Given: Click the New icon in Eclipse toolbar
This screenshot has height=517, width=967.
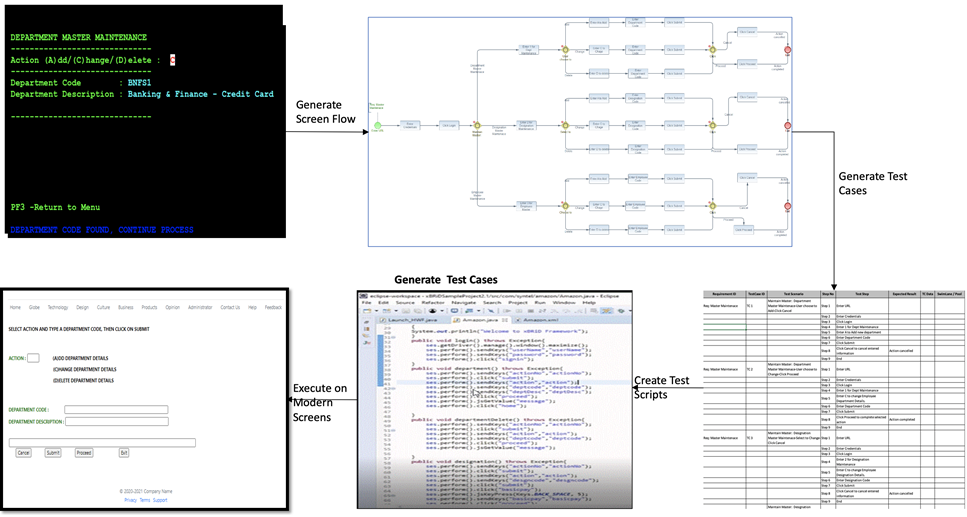Looking at the screenshot, I should point(367,311).
